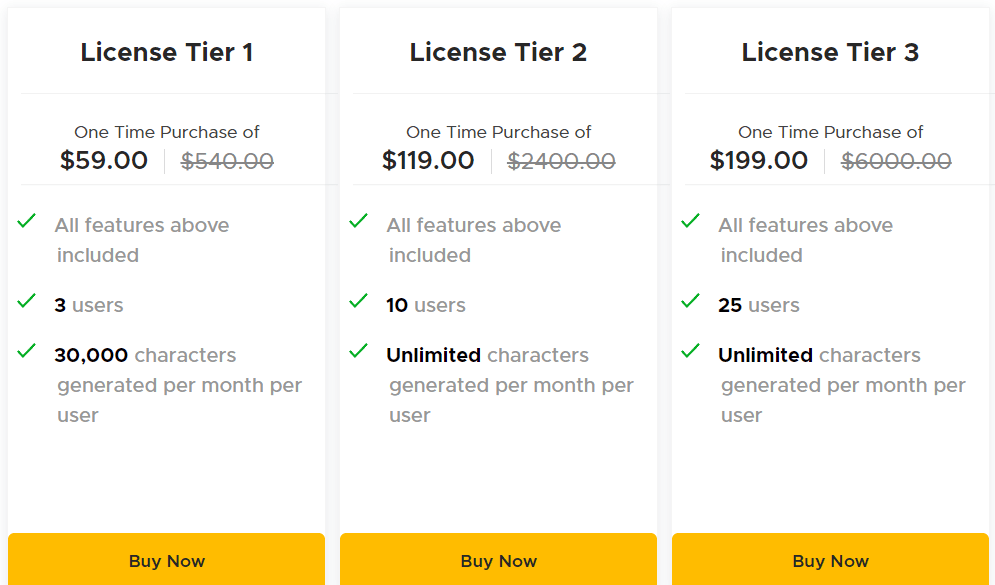
Task: Select the "License Tier 1" heading
Action: (x=167, y=52)
